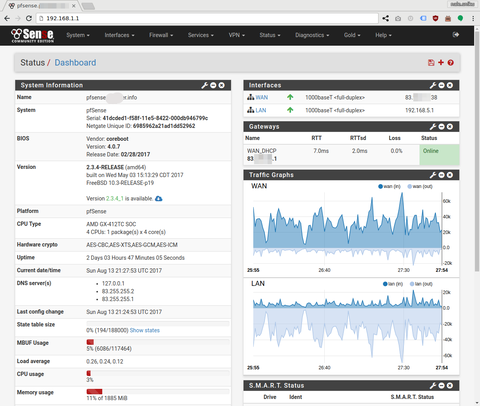The height and width of the screenshot is (406, 480).
Task: Expand the Diagnostics dropdown menu
Action: click(x=312, y=35)
